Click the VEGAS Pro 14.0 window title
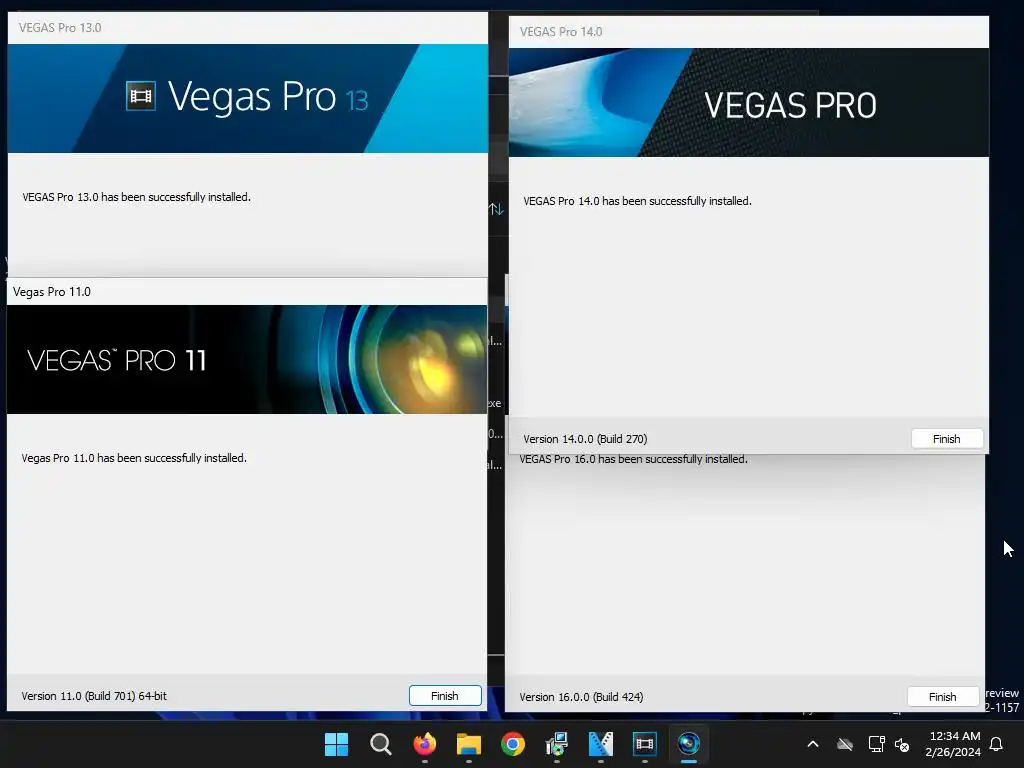Screen dimensions: 1024x768 click(561, 31)
